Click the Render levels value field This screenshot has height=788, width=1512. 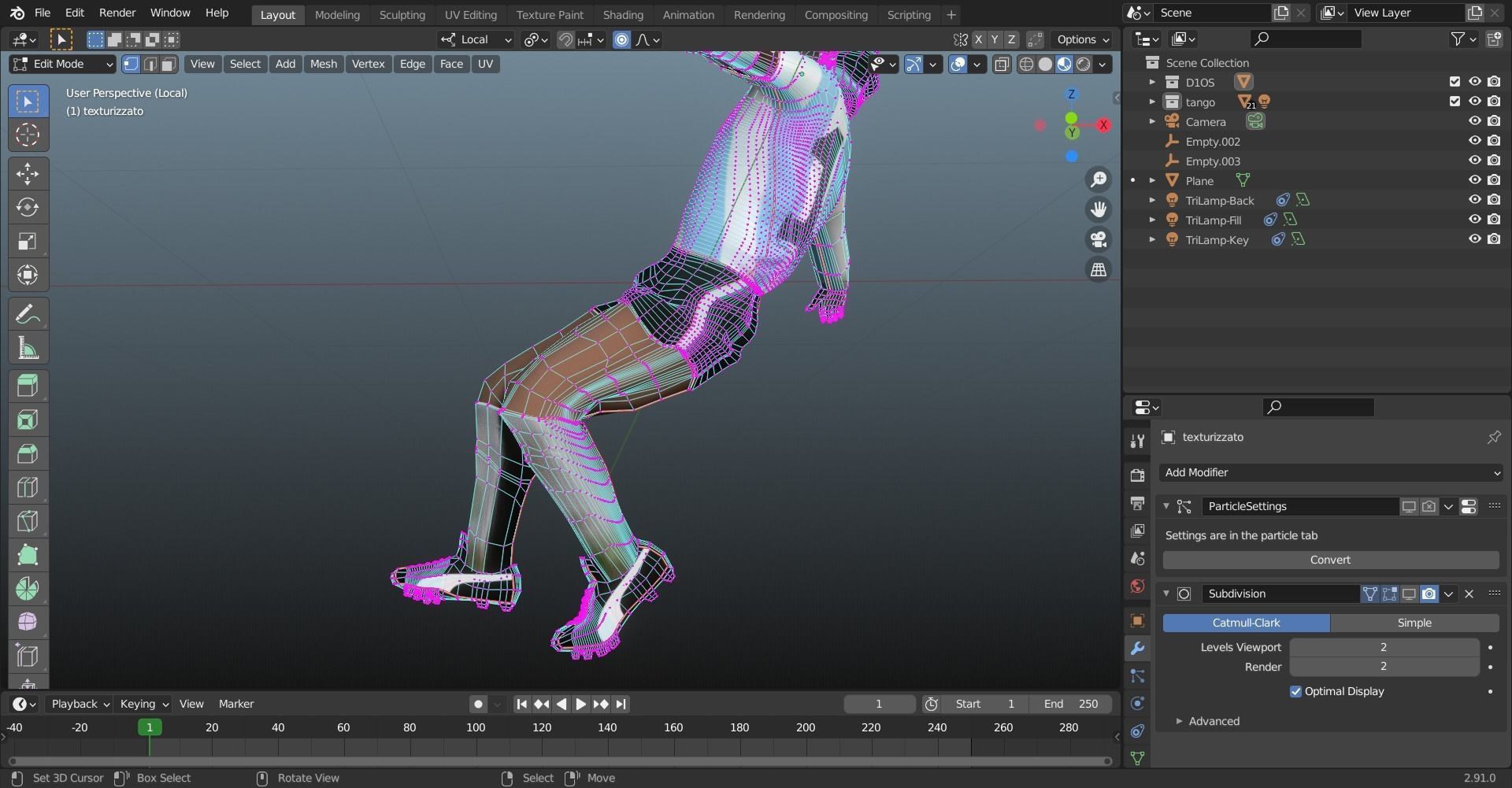(x=1384, y=667)
